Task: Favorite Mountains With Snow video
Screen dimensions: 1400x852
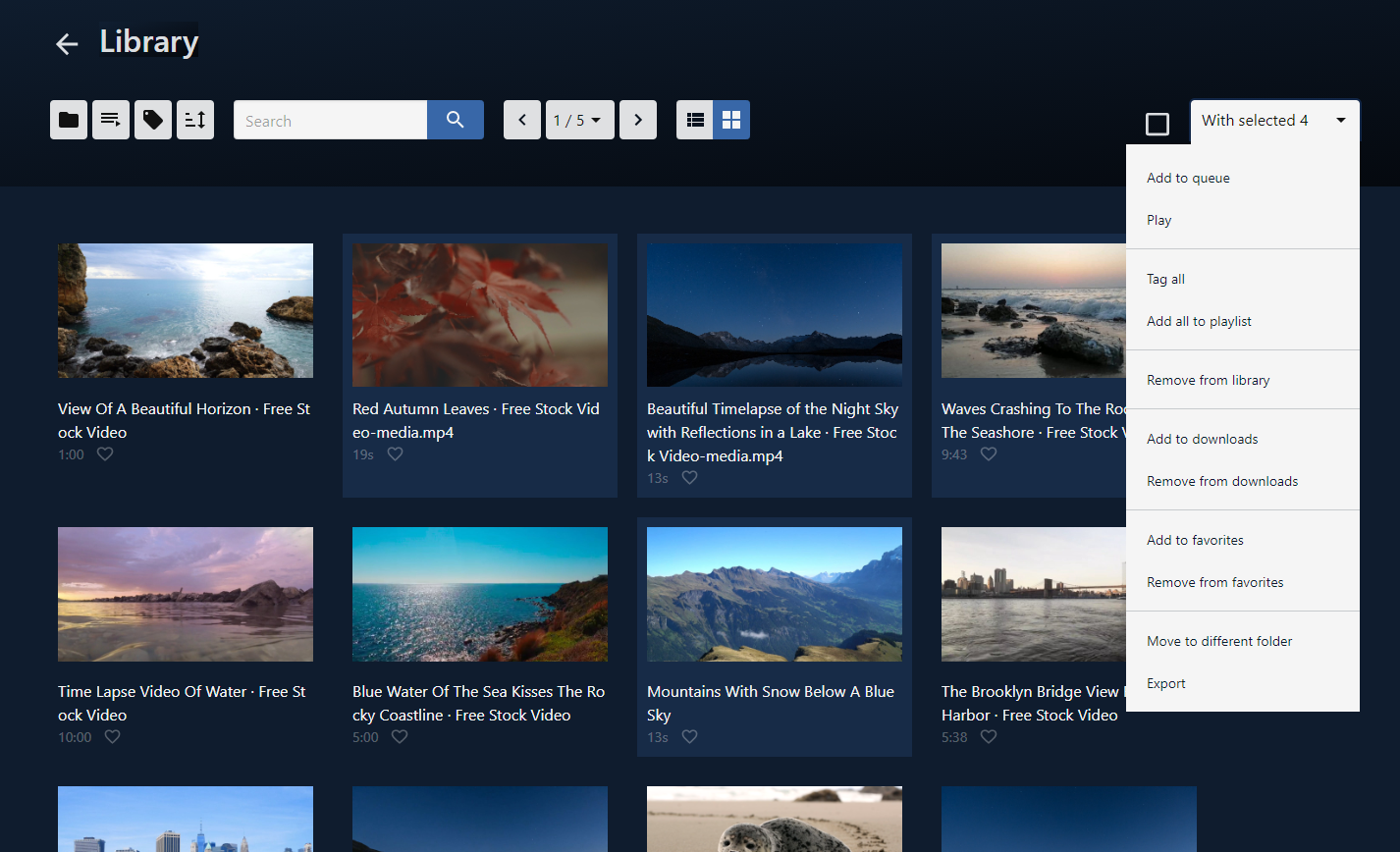Action: pos(689,737)
